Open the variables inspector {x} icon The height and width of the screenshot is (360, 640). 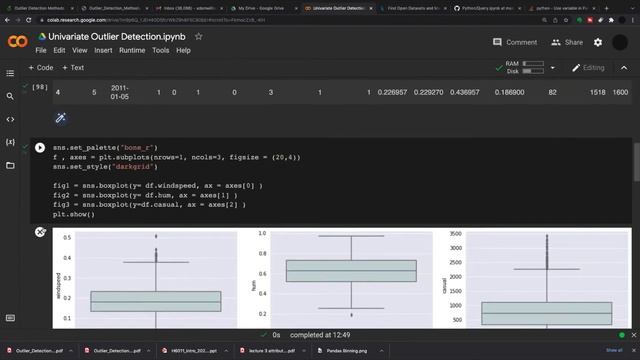(10, 142)
